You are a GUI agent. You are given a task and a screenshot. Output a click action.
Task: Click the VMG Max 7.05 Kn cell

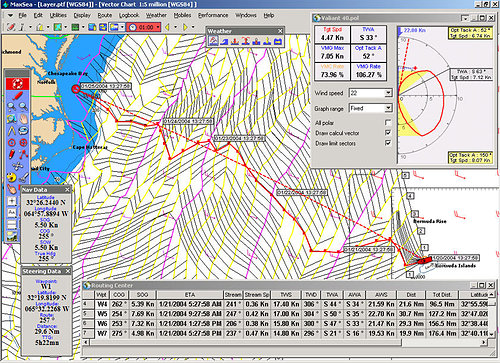tap(332, 53)
